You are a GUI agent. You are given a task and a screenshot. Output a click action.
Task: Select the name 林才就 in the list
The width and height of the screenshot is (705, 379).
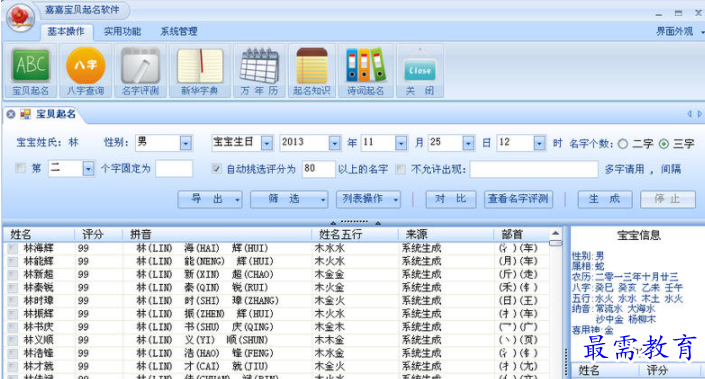pos(39,366)
